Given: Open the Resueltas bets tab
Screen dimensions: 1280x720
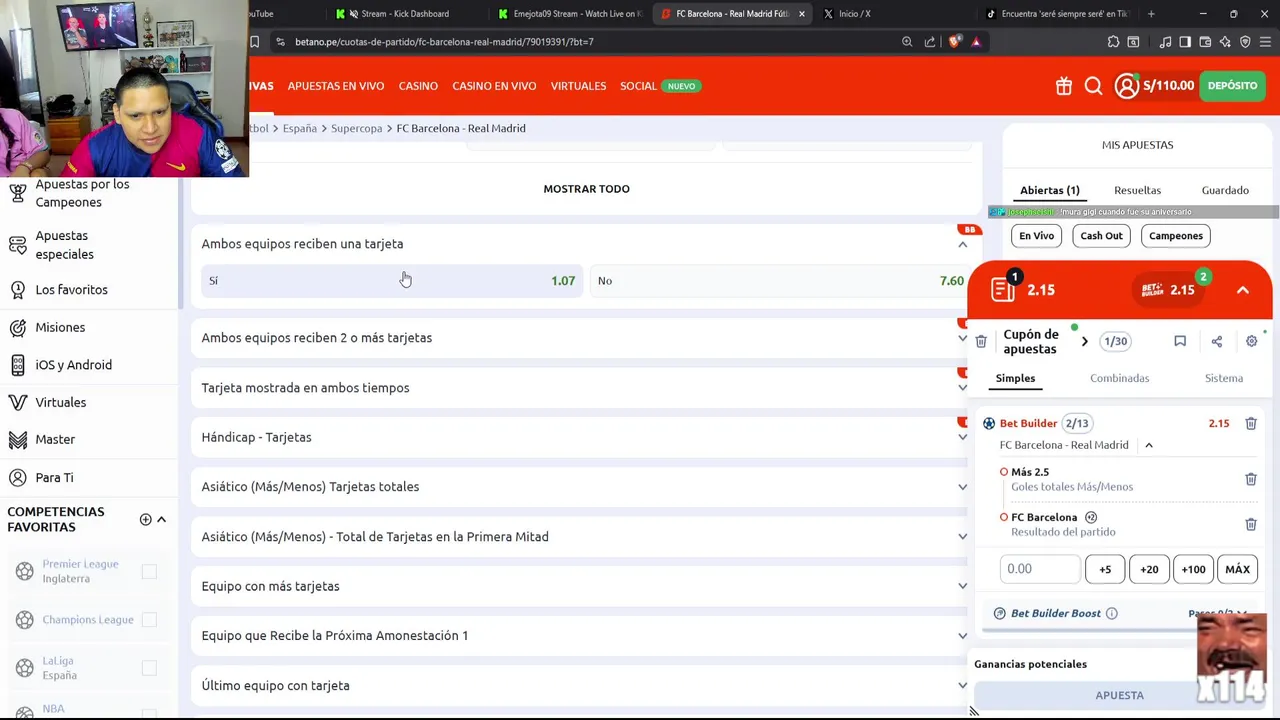Looking at the screenshot, I should pos(1137,190).
